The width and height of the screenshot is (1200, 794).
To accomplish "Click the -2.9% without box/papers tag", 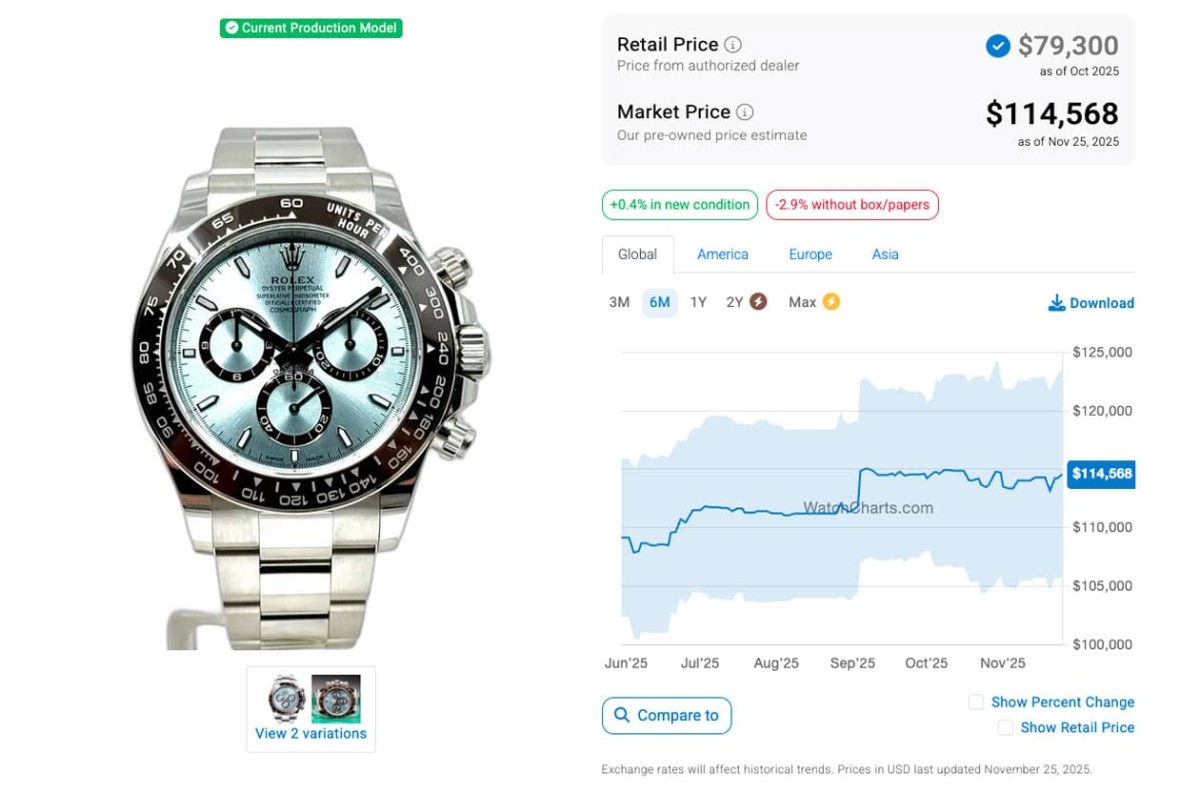I will (852, 205).
